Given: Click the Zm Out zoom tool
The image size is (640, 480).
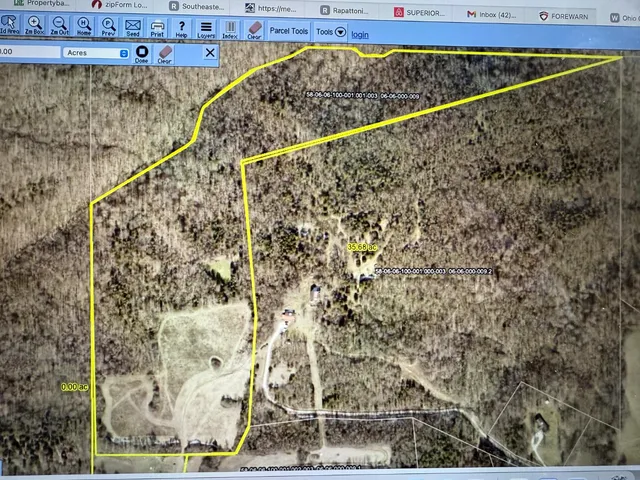Looking at the screenshot, I should pyautogui.click(x=59, y=26).
